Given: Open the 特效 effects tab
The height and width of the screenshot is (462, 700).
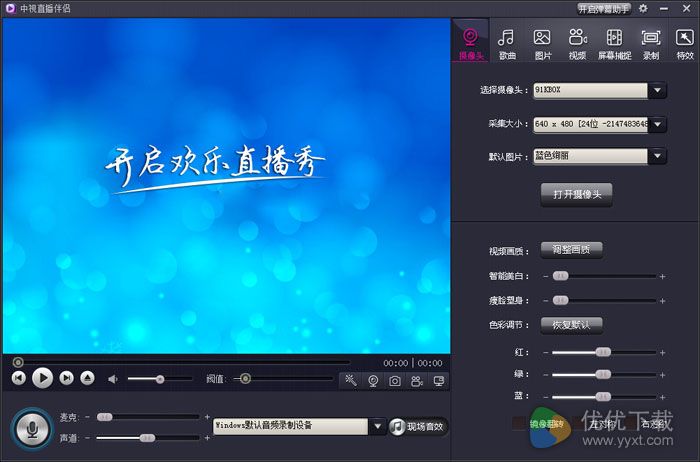Looking at the screenshot, I should pyautogui.click(x=685, y=44).
